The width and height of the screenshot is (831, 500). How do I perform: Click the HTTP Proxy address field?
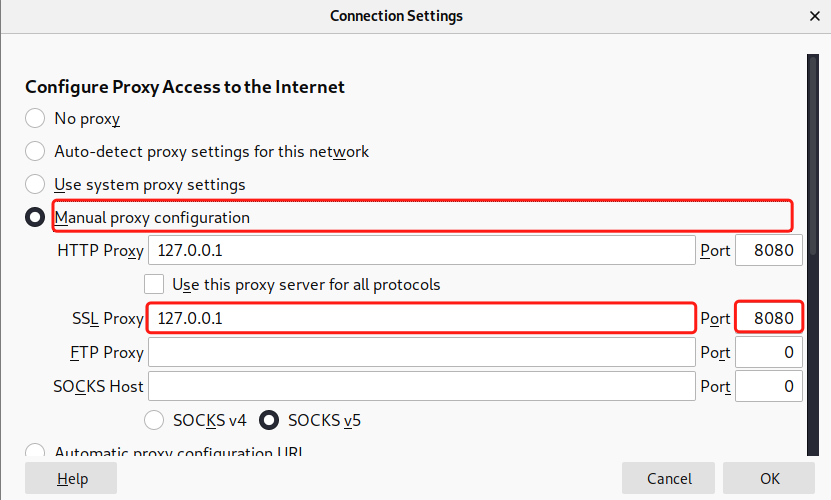click(x=421, y=250)
